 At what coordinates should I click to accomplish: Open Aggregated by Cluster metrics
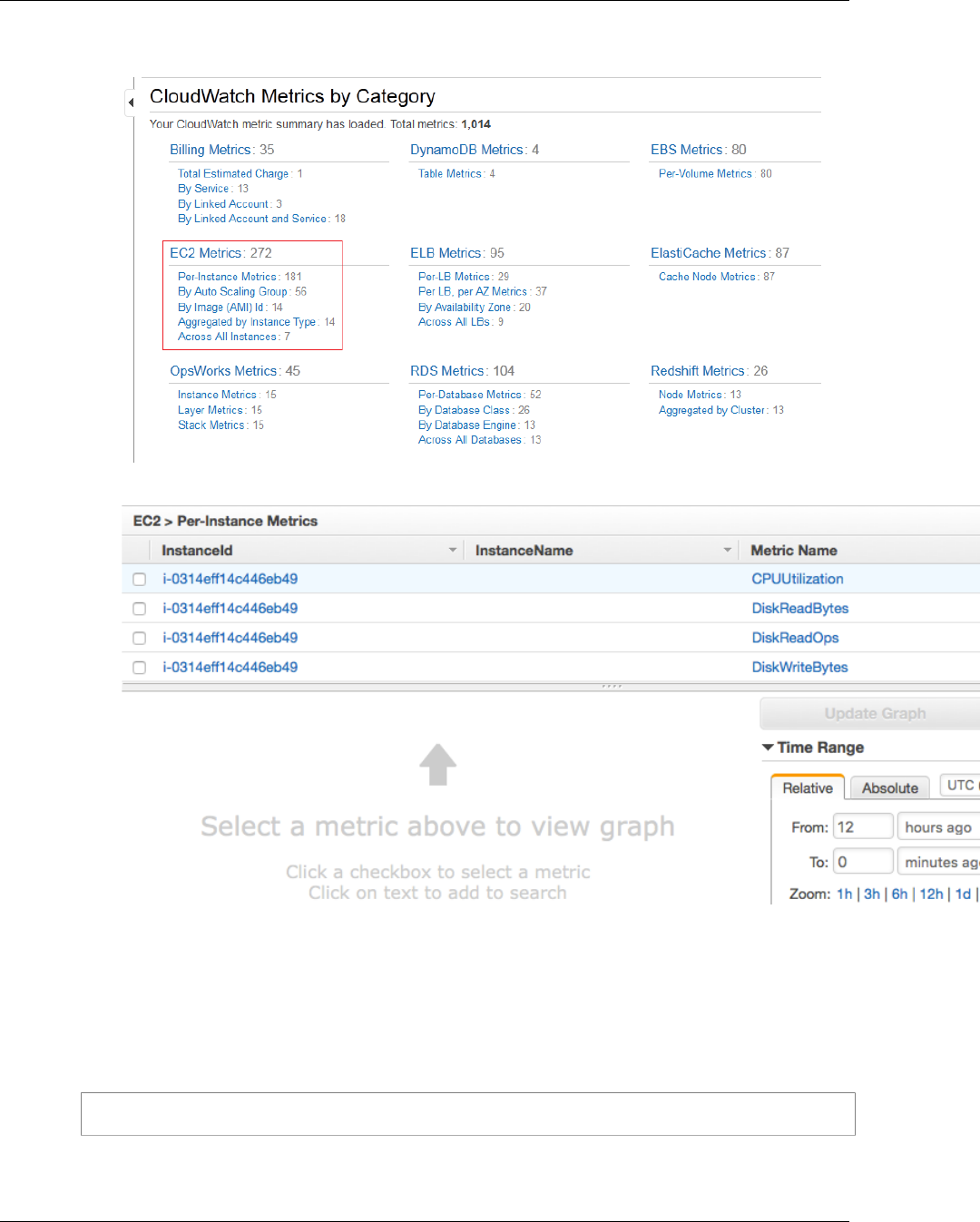pyautogui.click(x=712, y=410)
